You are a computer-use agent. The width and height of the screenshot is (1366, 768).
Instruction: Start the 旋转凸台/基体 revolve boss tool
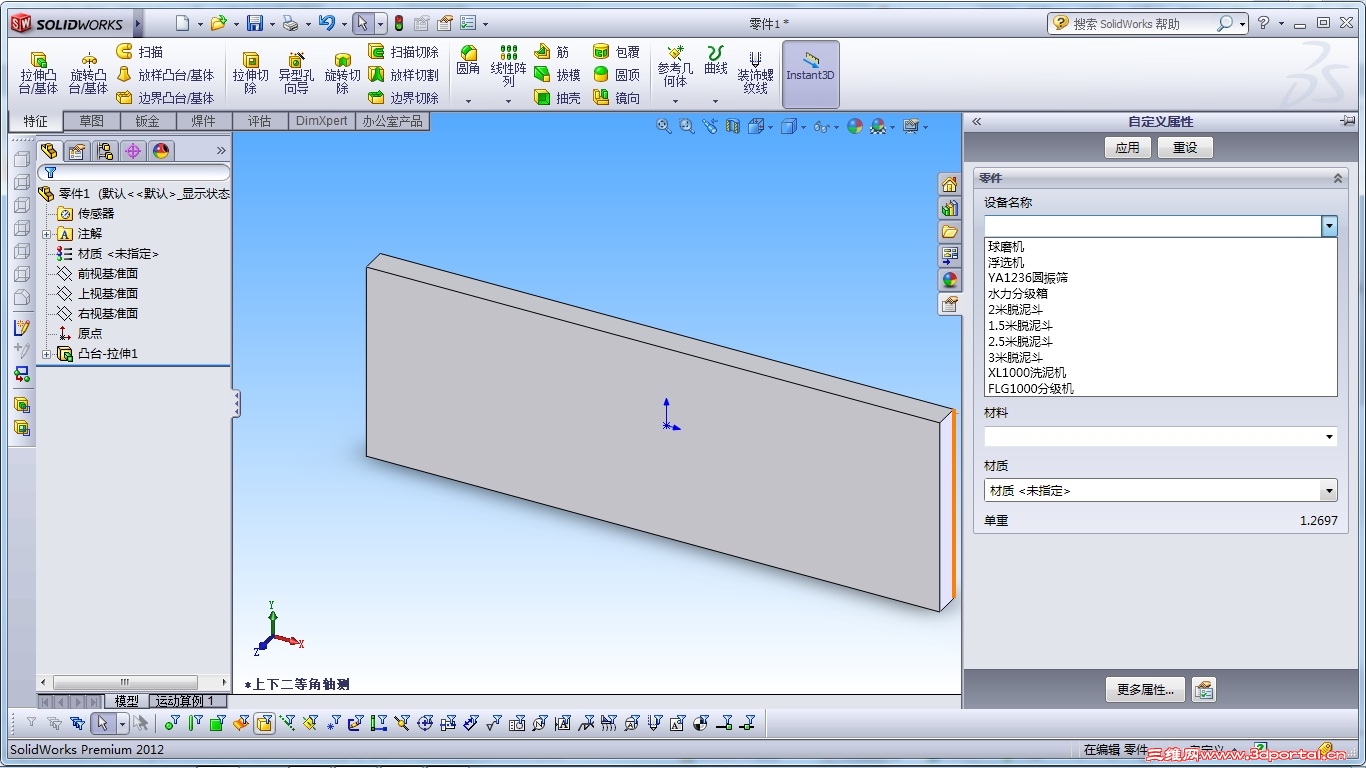click(88, 73)
